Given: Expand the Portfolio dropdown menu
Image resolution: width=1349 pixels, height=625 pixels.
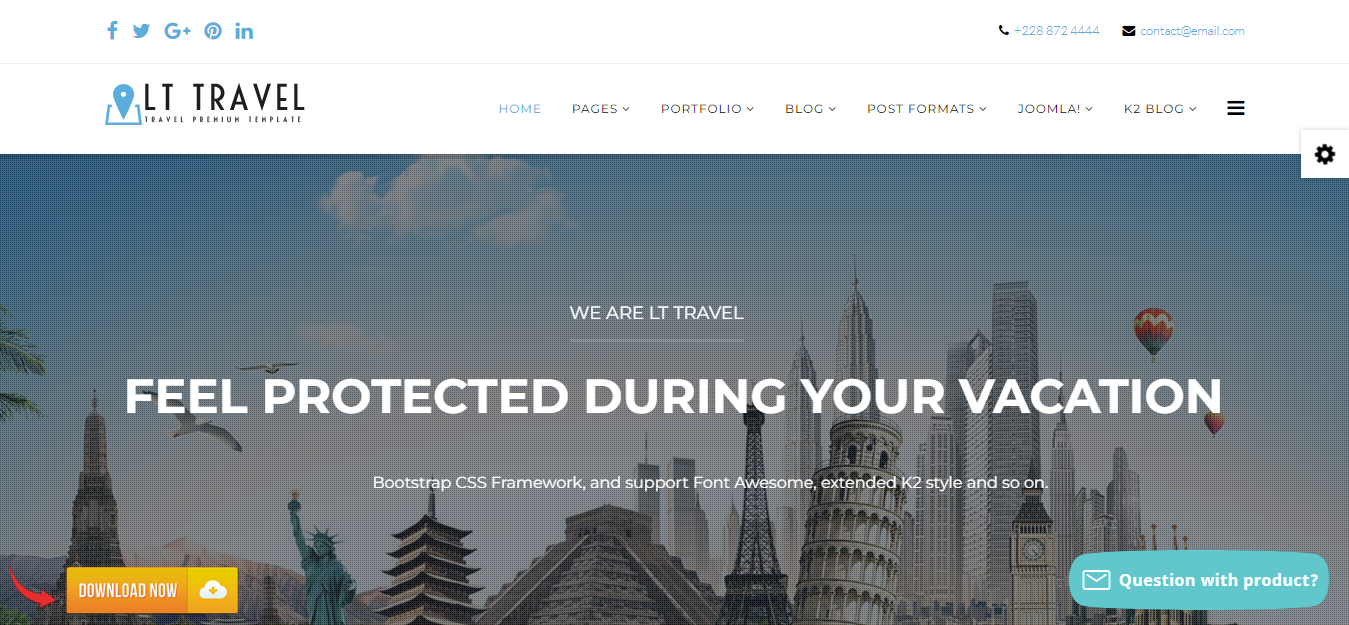Looking at the screenshot, I should click(707, 108).
